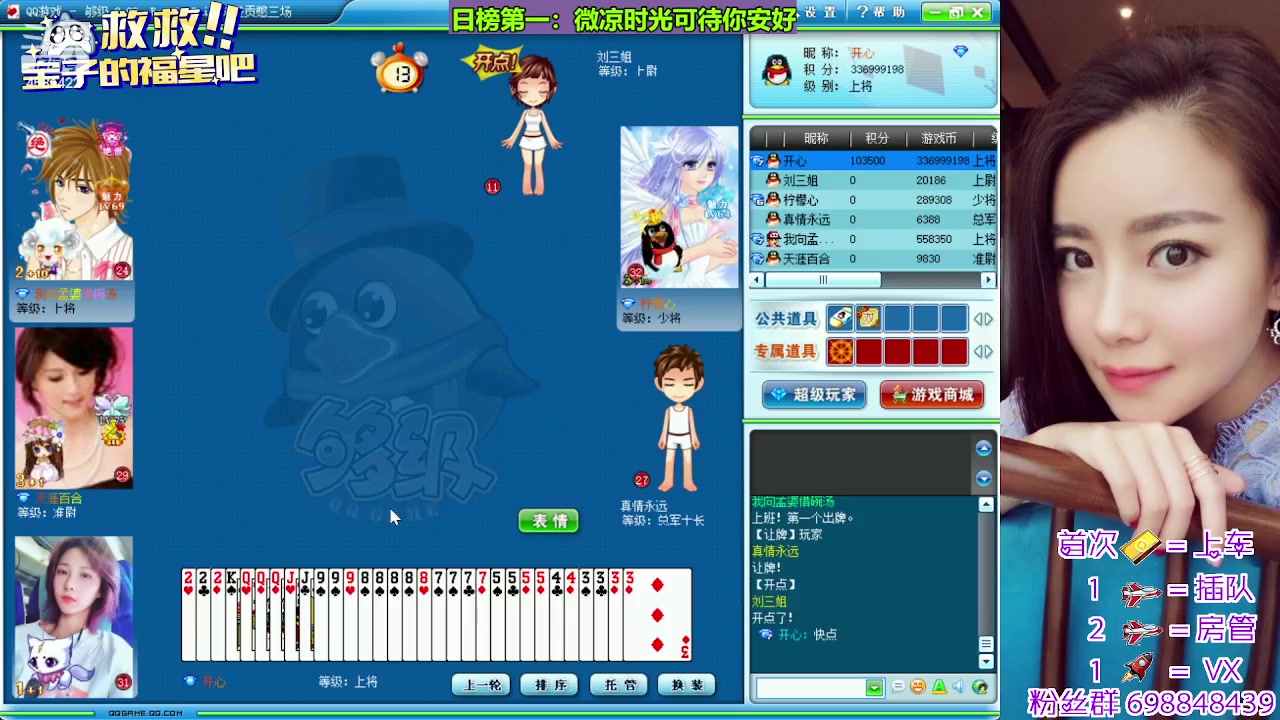Click the font style A icon near chat box
The image size is (1280, 720).
tap(939, 687)
